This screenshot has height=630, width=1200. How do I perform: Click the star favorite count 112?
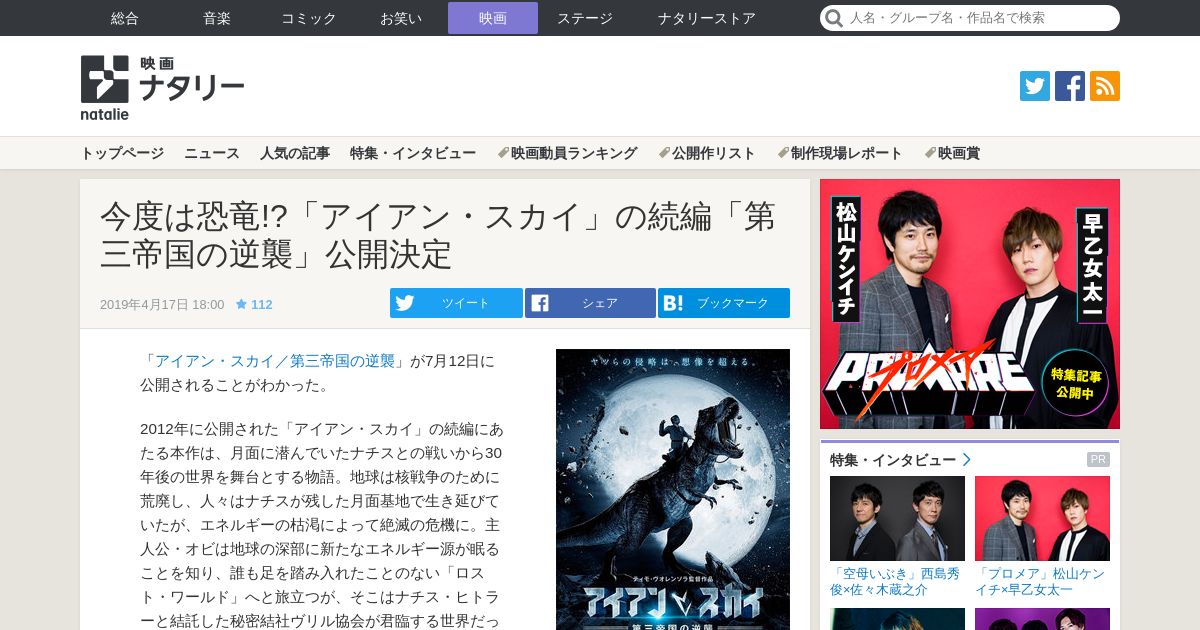coord(254,304)
